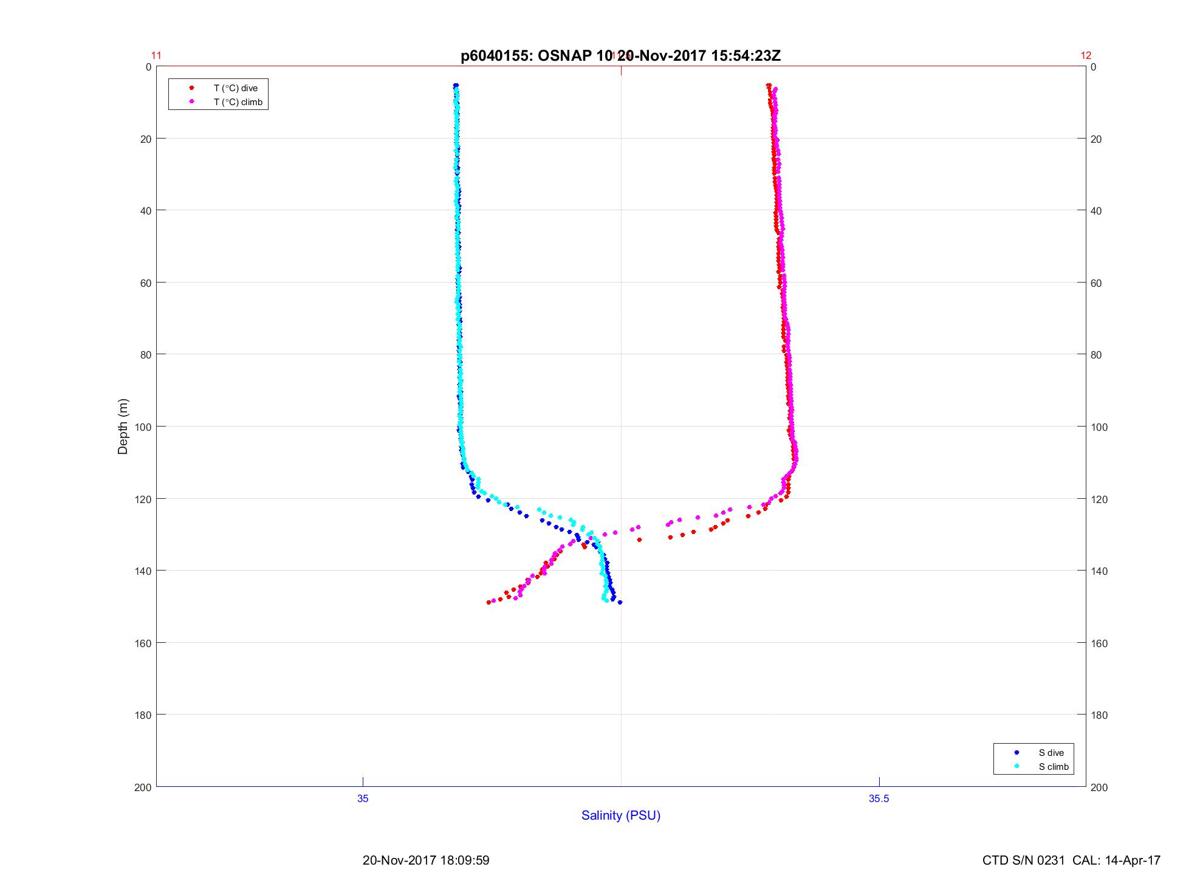
Task: Click '20' on the left depth axis
Action: click(145, 139)
